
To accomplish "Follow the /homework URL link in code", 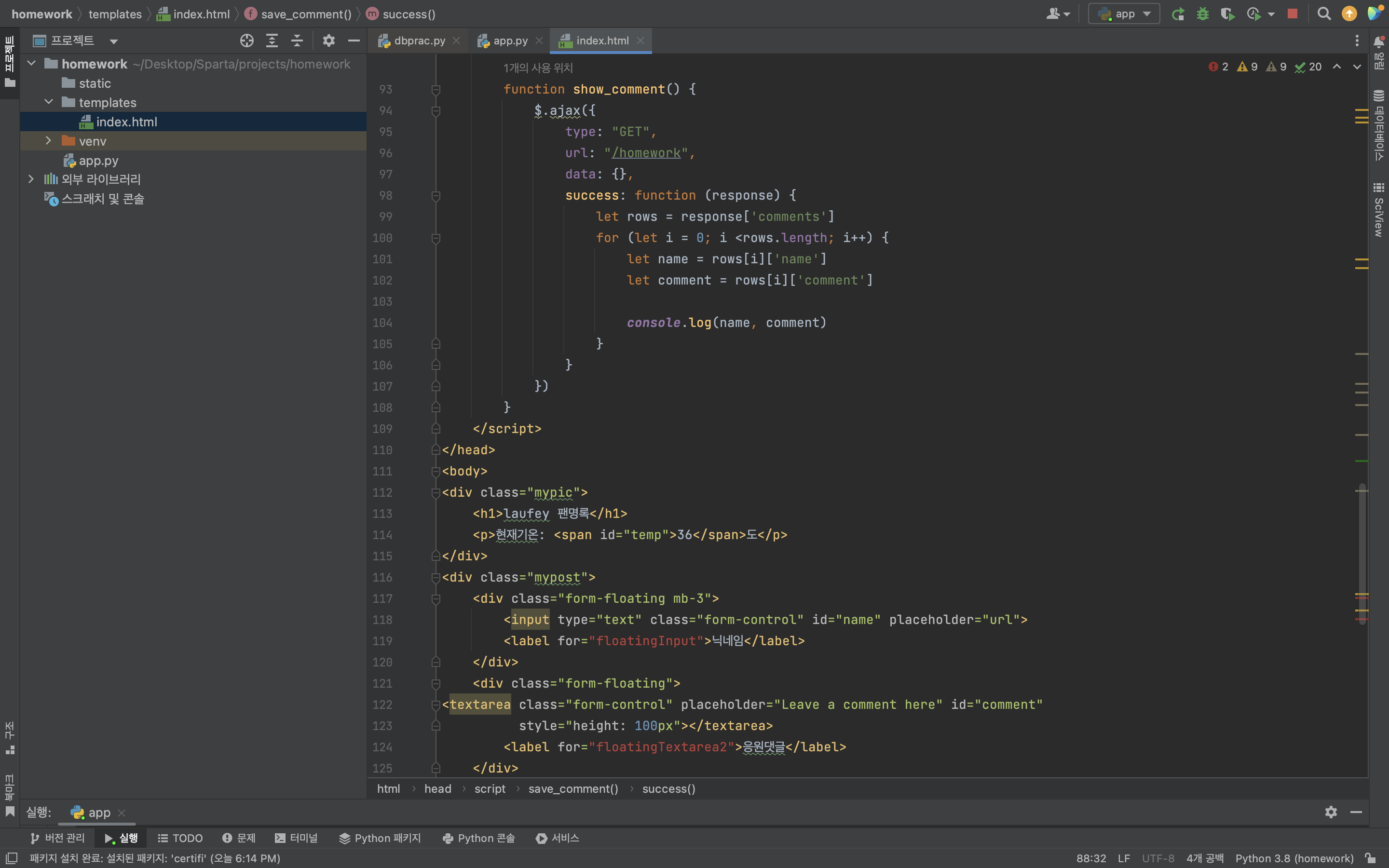I will [x=646, y=153].
